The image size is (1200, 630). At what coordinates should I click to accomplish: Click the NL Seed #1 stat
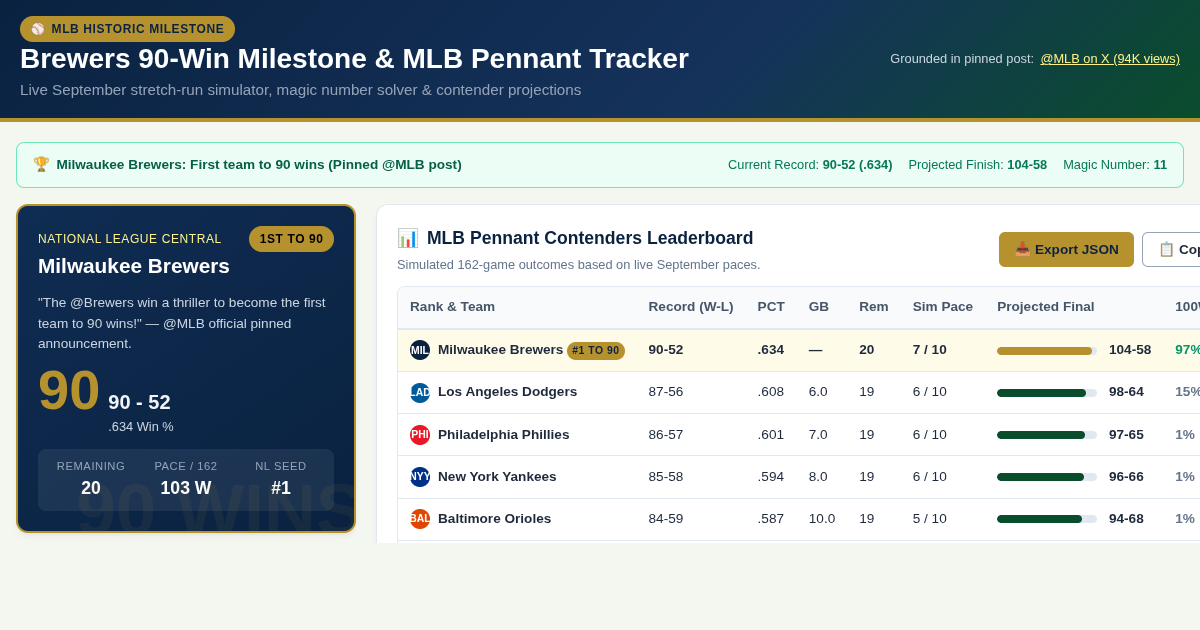(281, 479)
